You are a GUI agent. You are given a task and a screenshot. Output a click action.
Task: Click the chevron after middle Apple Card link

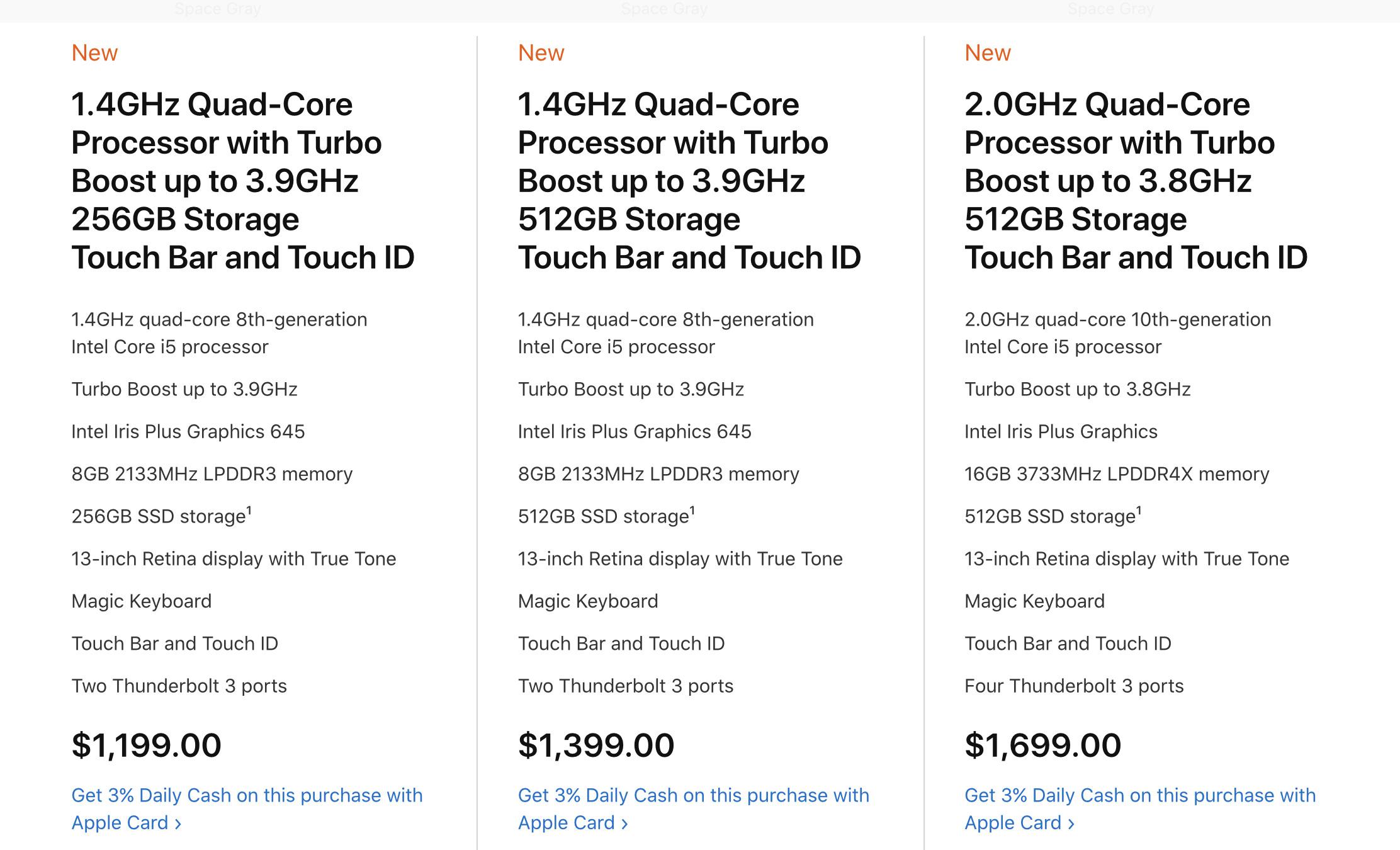pyautogui.click(x=623, y=823)
